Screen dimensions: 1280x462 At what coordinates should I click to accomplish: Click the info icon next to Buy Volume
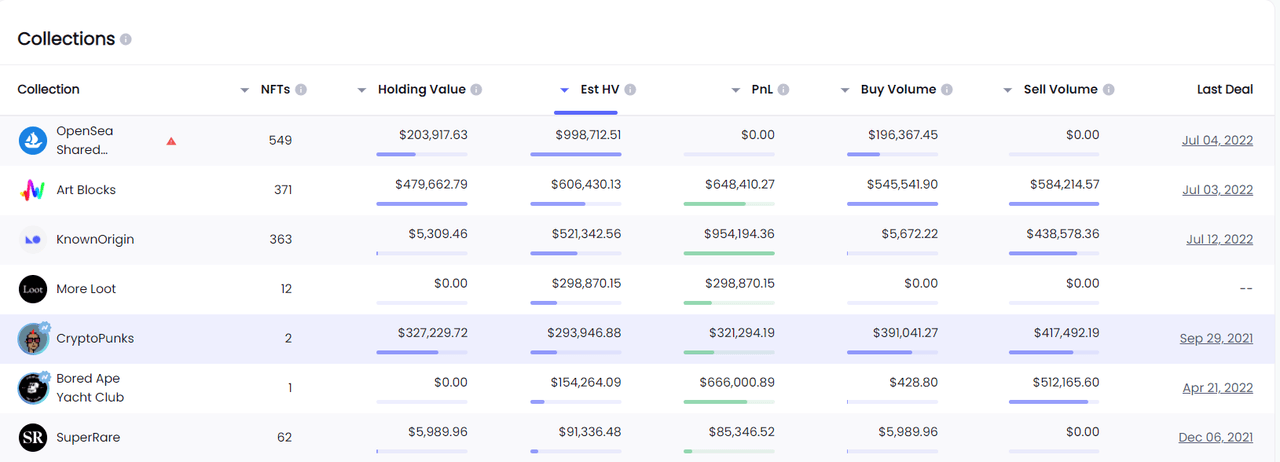[x=947, y=90]
